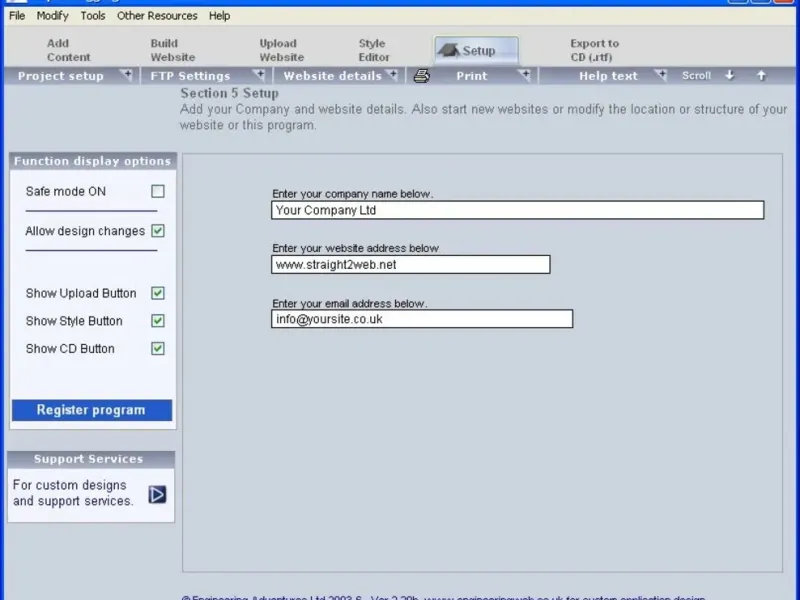Open the File menu

tap(17, 16)
